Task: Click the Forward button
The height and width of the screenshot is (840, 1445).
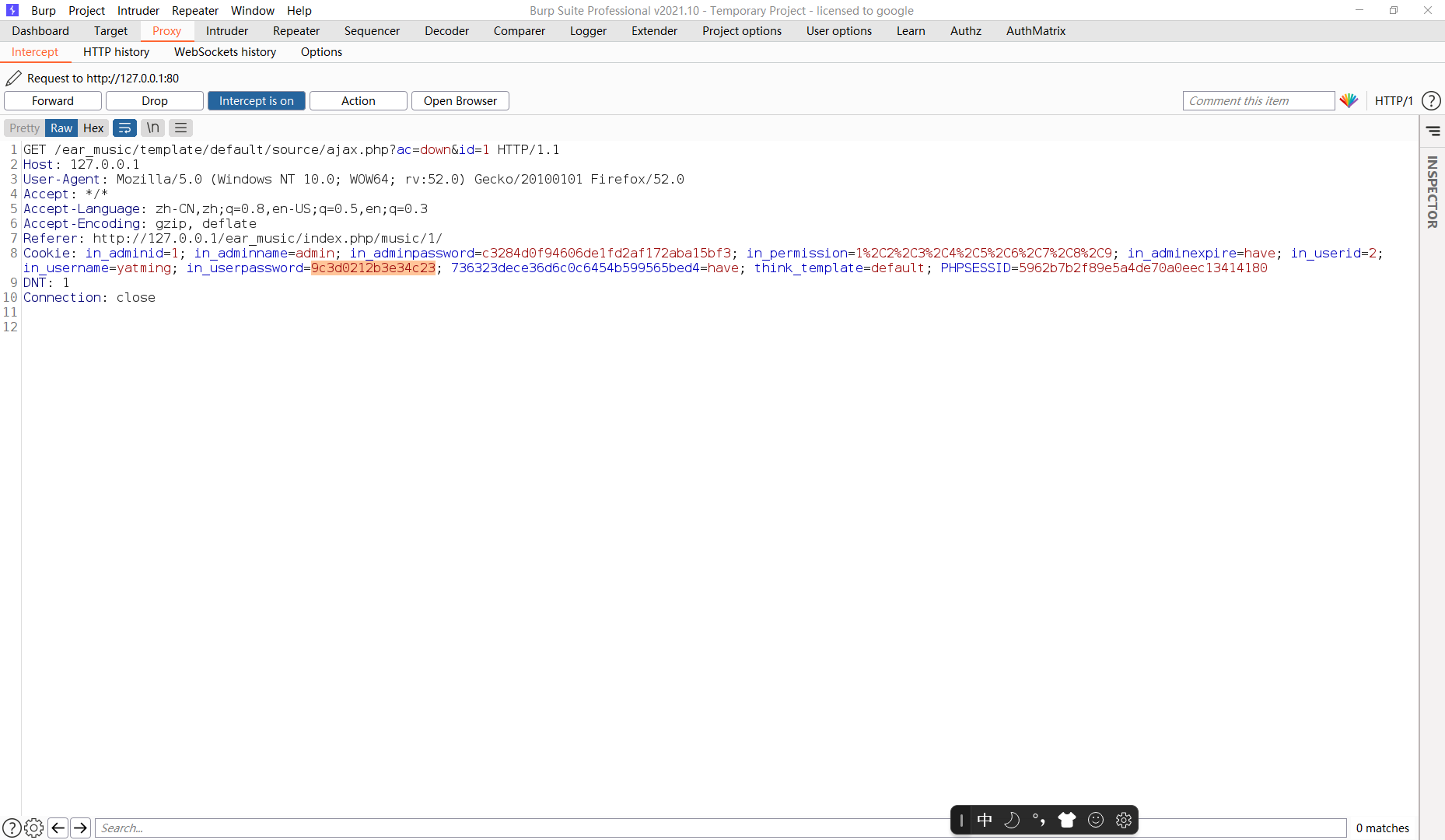Action: pyautogui.click(x=52, y=100)
